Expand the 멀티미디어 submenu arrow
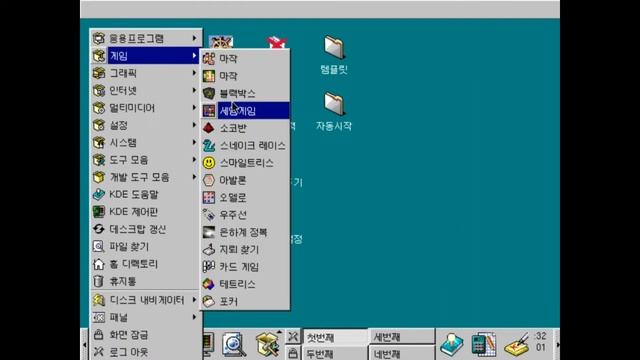Viewport: 640px width, 360px height. [x=194, y=108]
